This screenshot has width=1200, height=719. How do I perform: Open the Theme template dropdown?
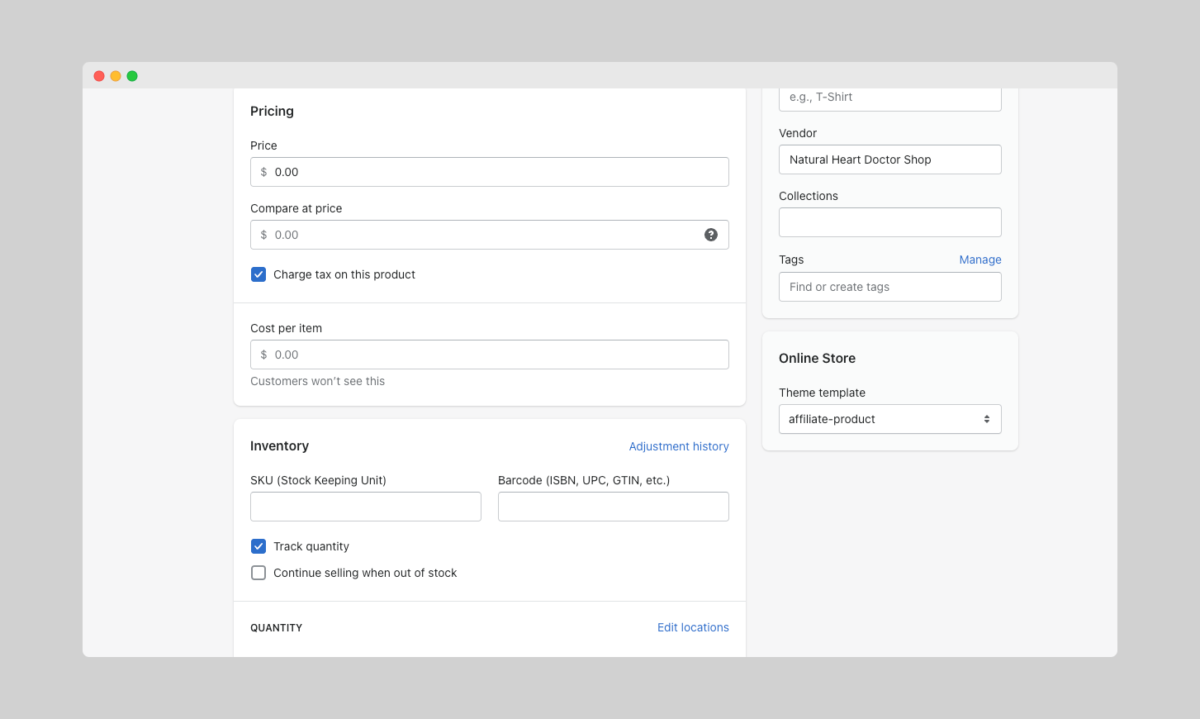point(889,419)
